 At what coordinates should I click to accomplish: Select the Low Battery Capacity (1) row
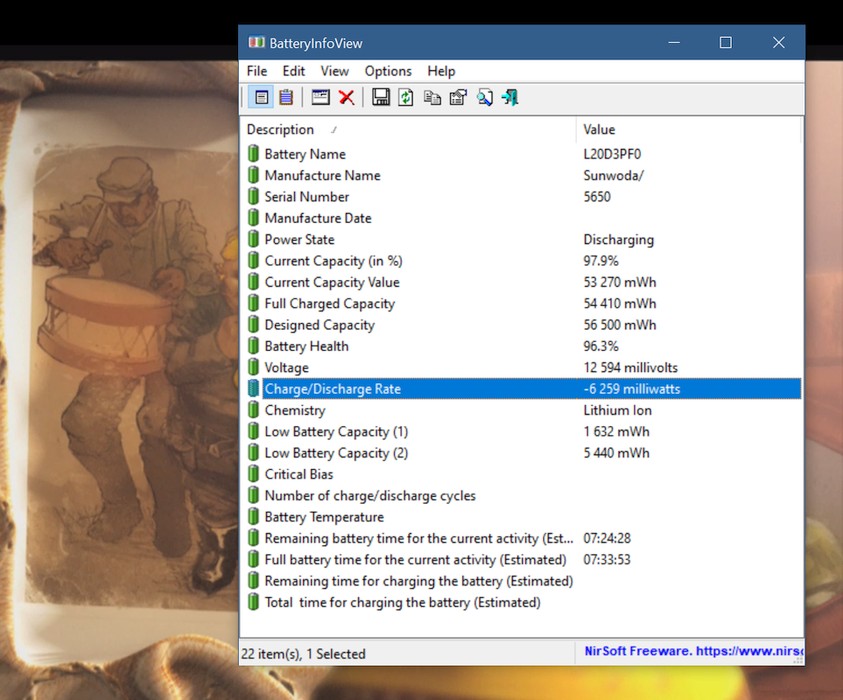523,432
